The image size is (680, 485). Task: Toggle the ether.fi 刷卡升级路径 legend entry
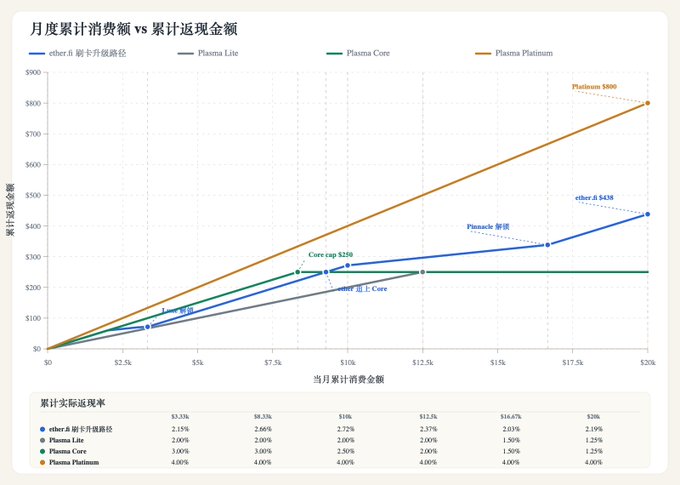[78, 53]
